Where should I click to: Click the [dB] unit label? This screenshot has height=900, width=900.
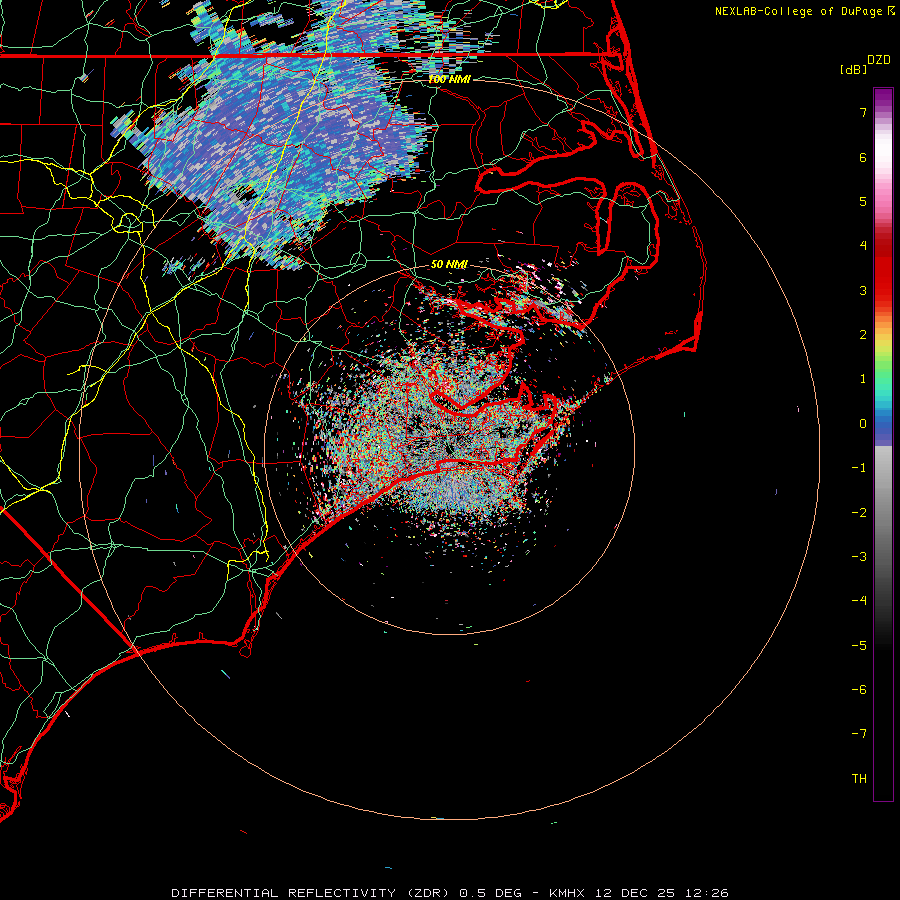pos(853,69)
